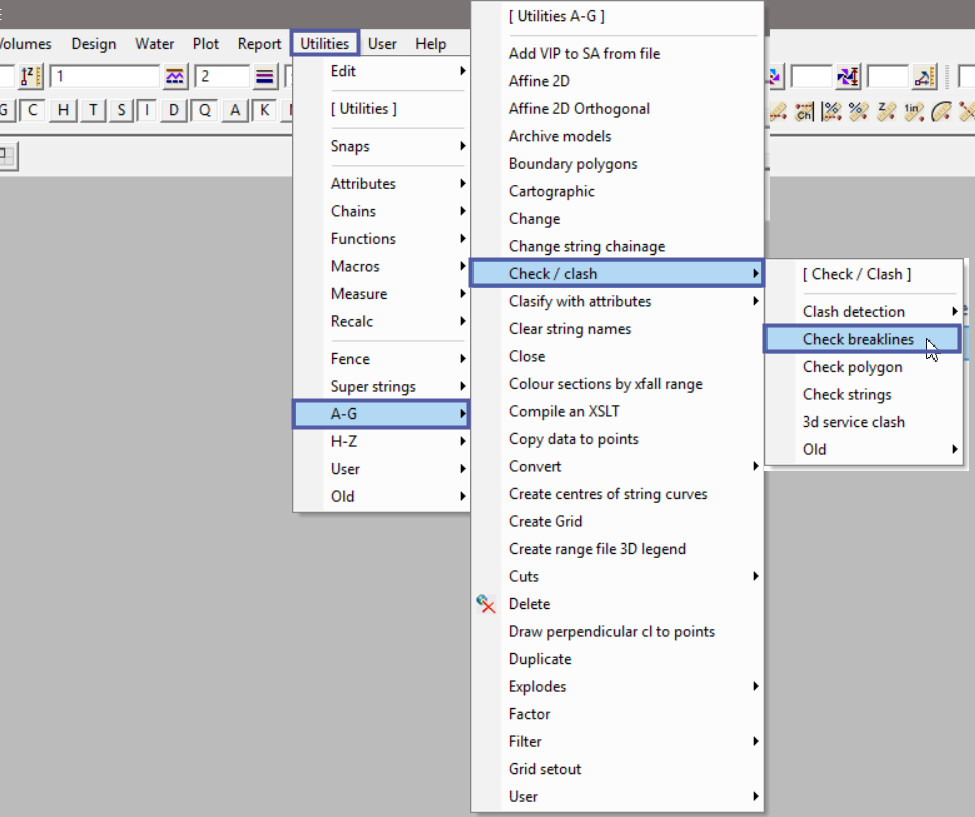
Task: Expand the Chains submenu
Action: (382, 211)
